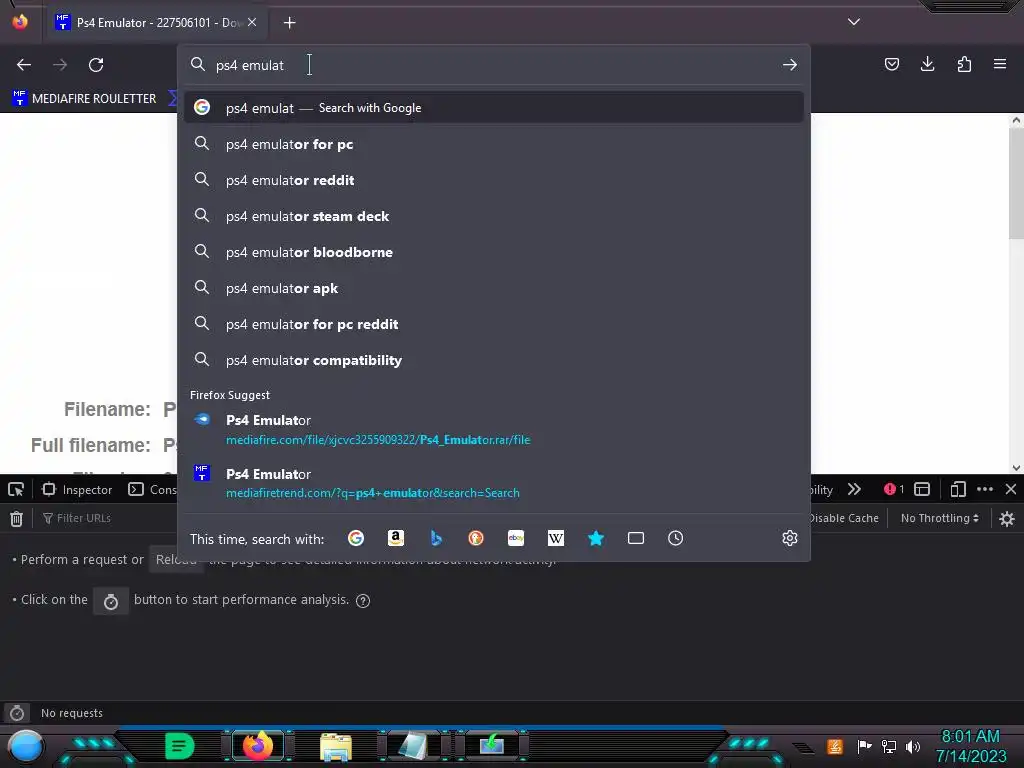
Task: Search this time with Bing icon
Action: tap(436, 538)
